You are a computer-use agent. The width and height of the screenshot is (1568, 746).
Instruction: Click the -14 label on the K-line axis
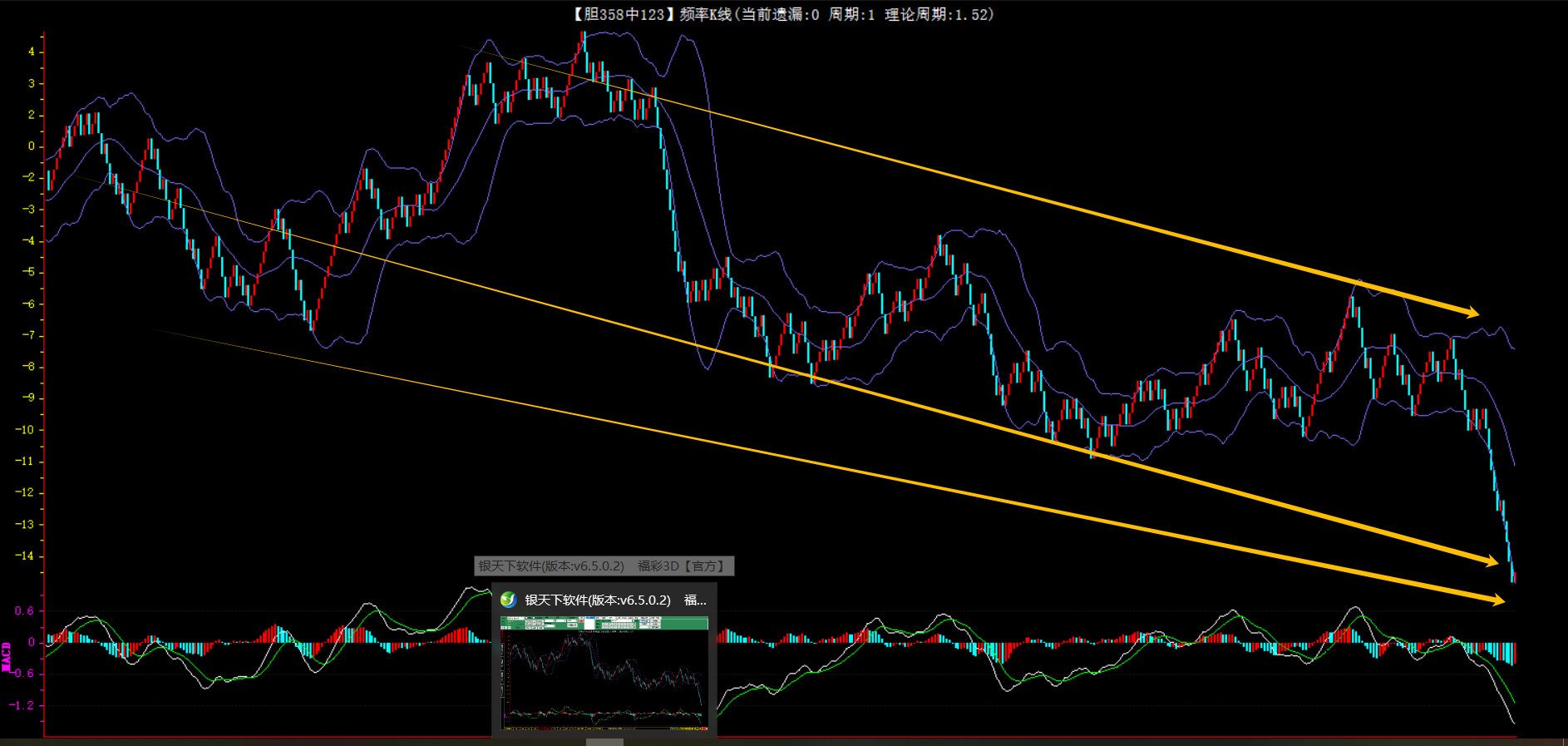25,556
